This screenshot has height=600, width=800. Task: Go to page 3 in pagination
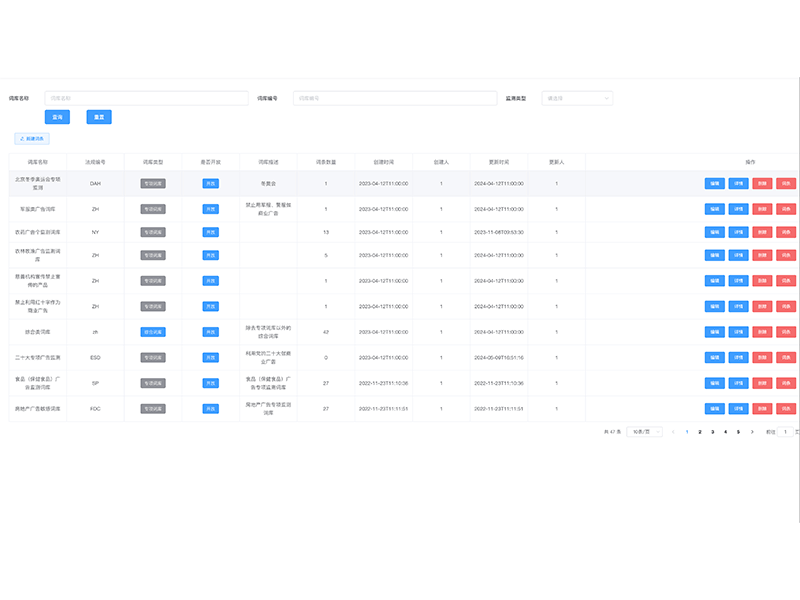(712, 432)
